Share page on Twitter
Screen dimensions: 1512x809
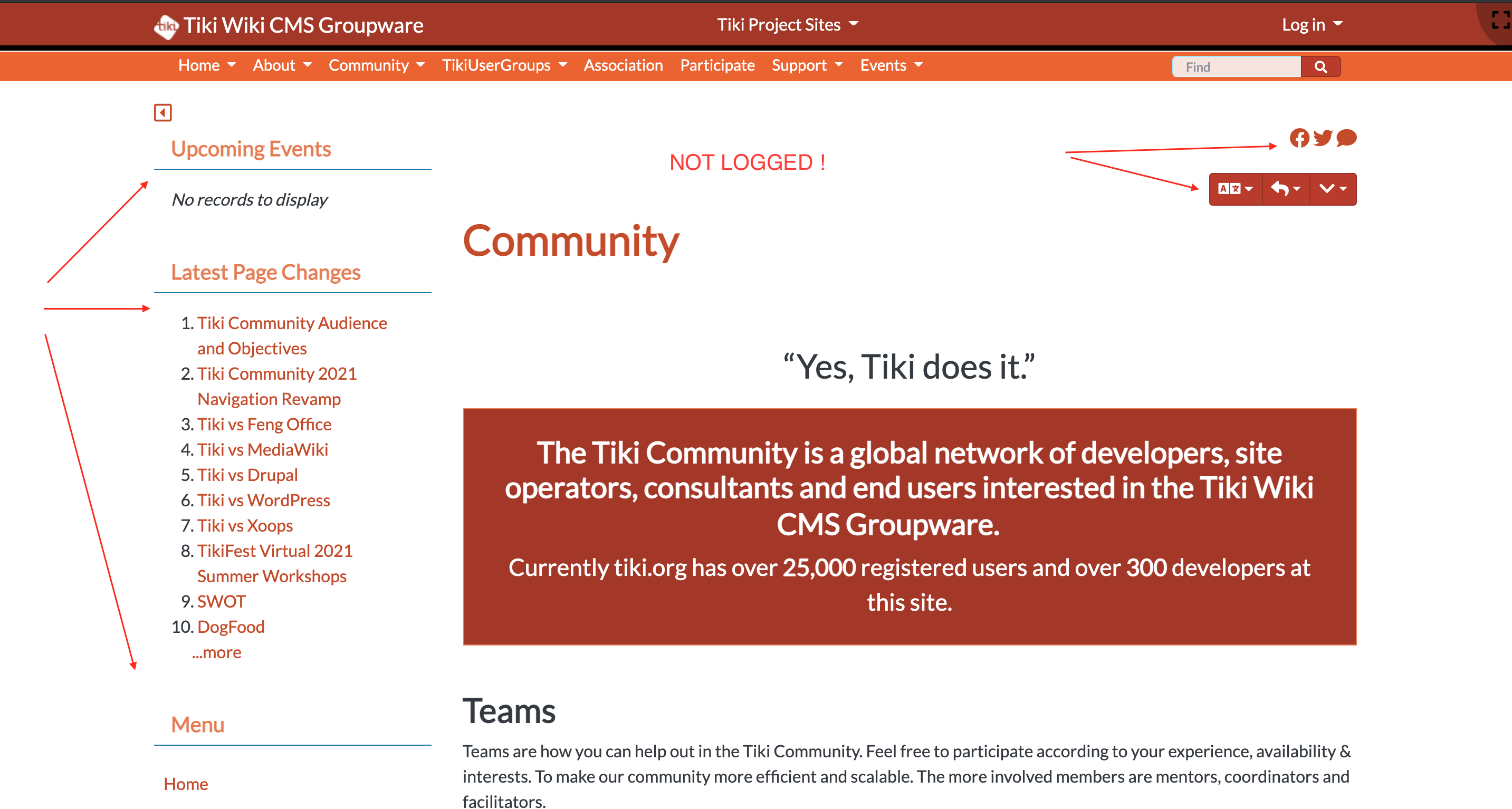click(x=1323, y=138)
